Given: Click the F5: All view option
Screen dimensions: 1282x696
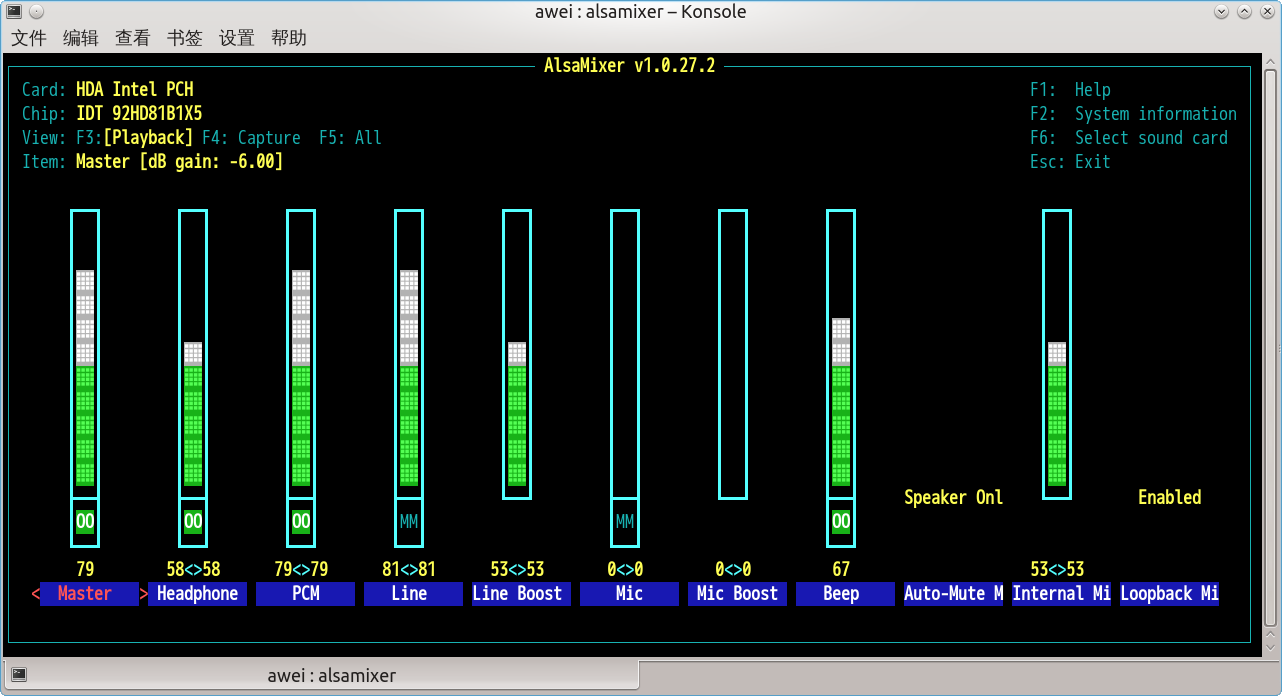Looking at the screenshot, I should pyautogui.click(x=350, y=137).
